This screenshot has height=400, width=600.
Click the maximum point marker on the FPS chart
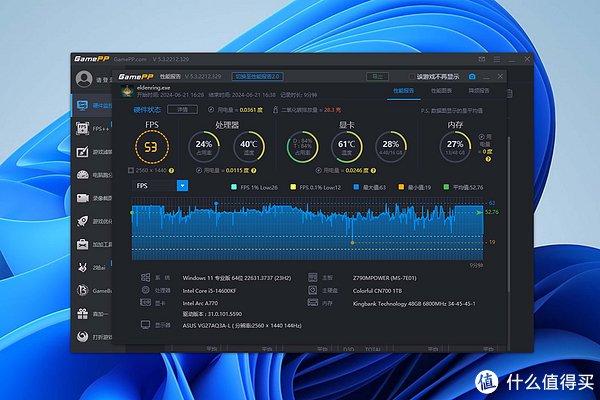[216, 203]
